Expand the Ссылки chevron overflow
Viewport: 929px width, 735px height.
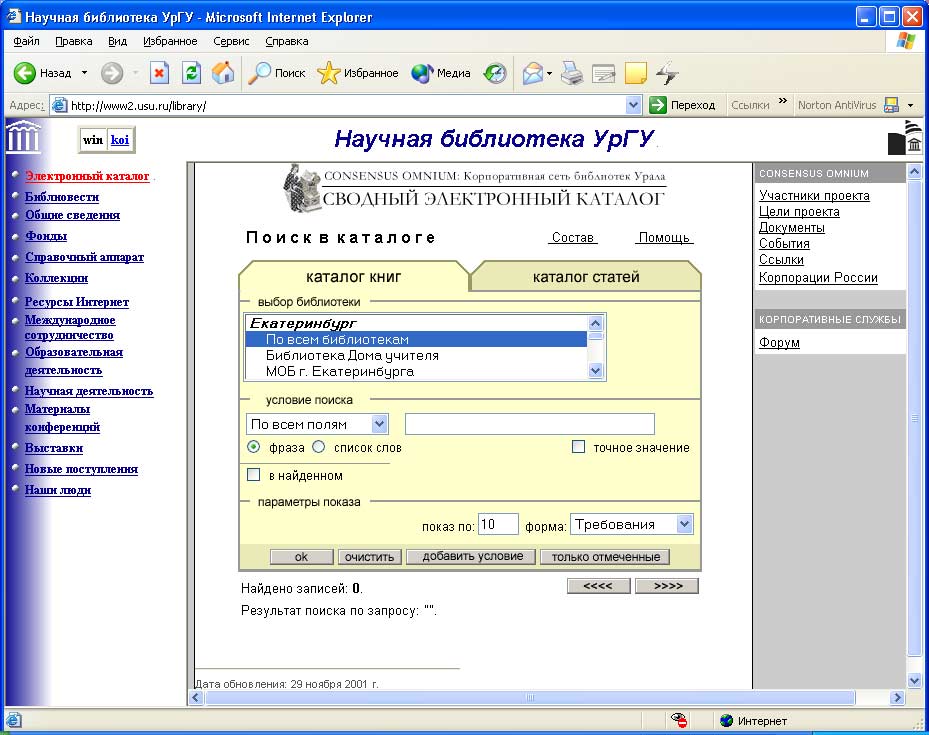coord(783,101)
